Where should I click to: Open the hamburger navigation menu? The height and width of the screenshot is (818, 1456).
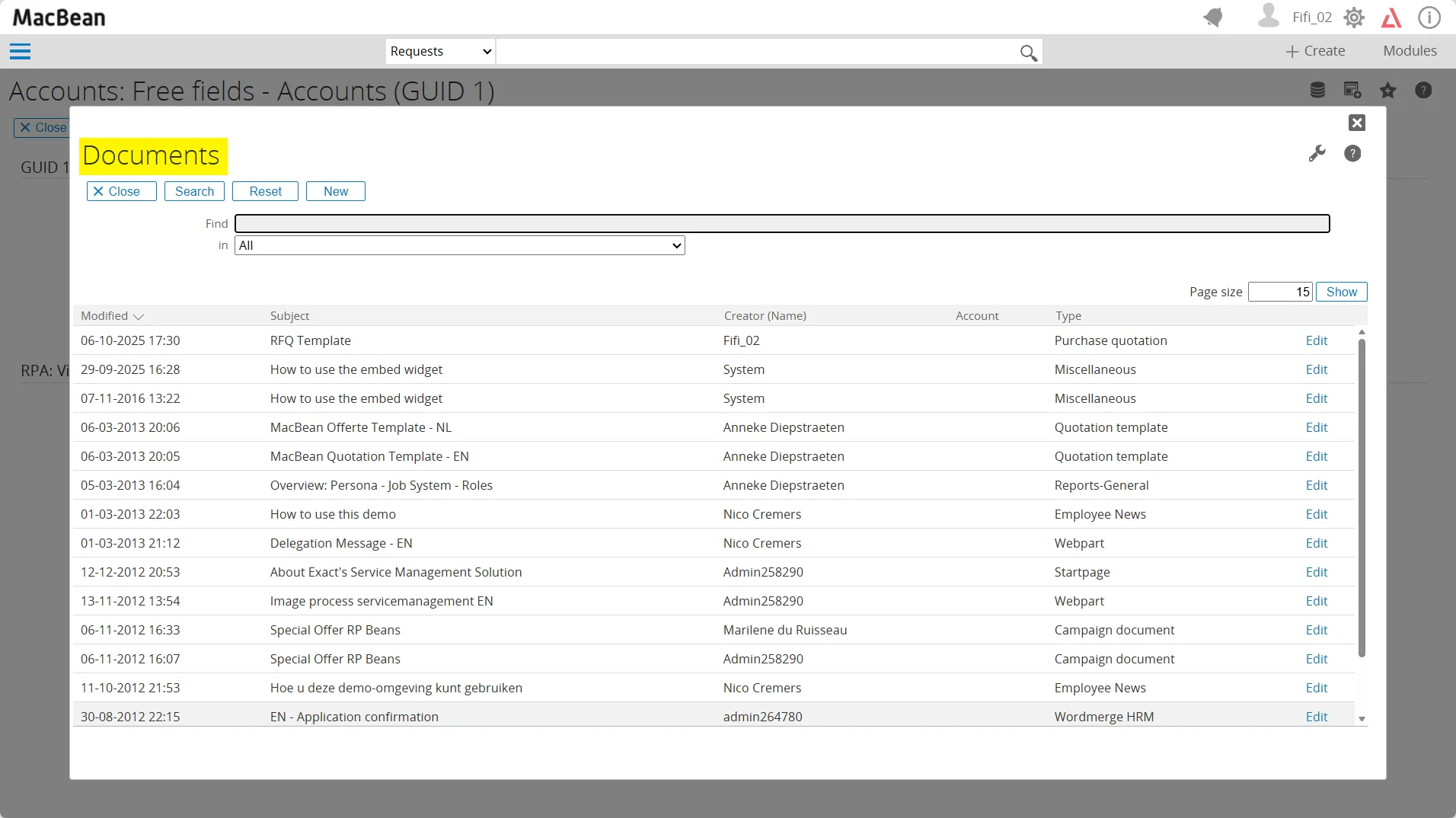click(20, 52)
